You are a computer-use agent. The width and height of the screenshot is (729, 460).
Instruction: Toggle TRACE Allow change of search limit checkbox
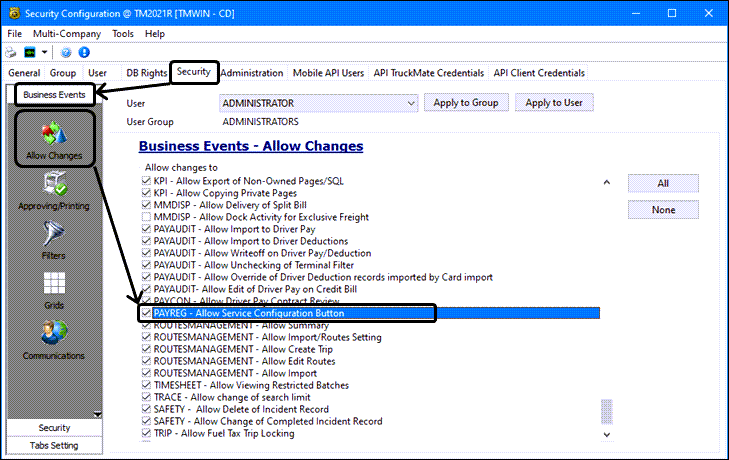point(146,397)
